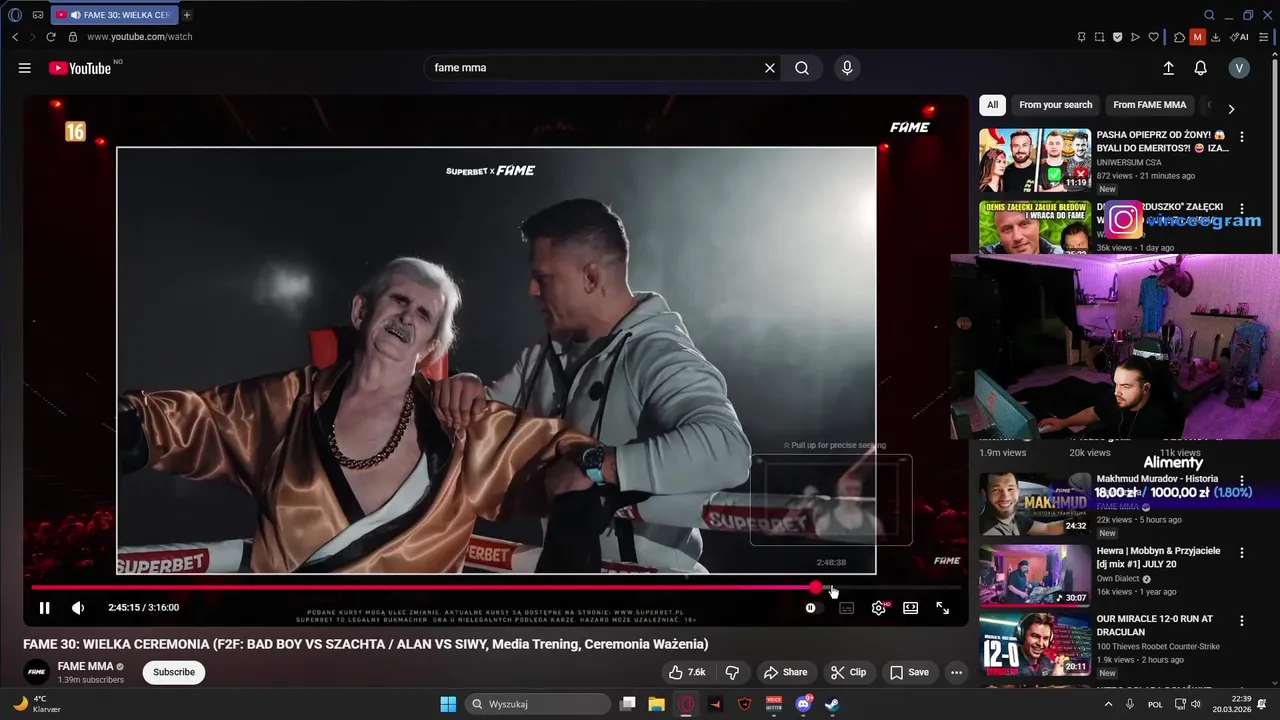Open the FAME MMA channel avatar

click(x=37, y=672)
